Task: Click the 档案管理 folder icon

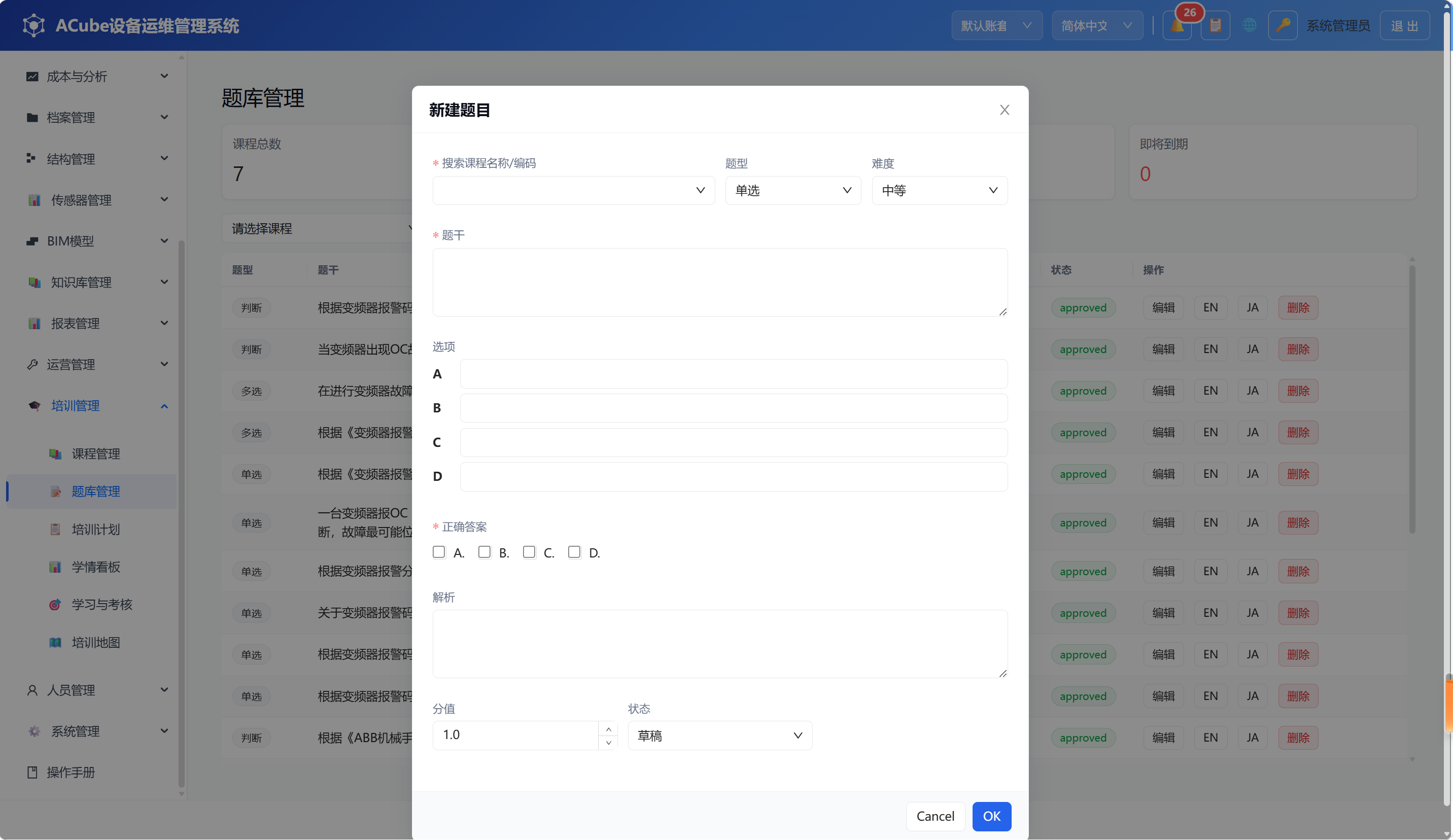Action: tap(32, 118)
